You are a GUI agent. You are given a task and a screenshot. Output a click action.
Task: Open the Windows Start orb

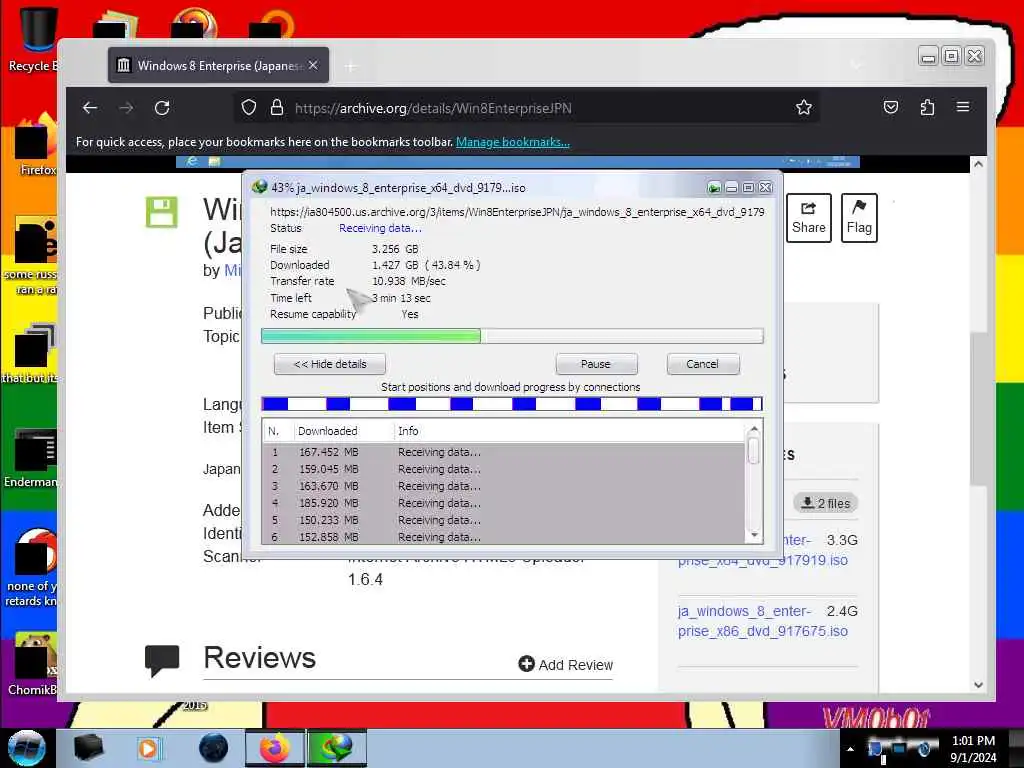(x=26, y=748)
